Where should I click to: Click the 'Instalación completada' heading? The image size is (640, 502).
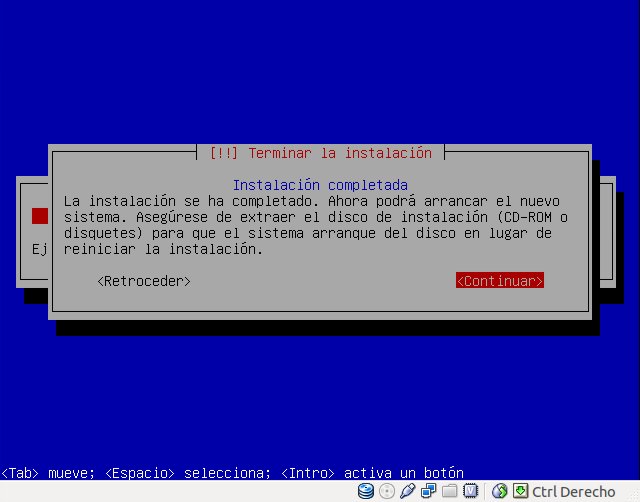pos(320,185)
